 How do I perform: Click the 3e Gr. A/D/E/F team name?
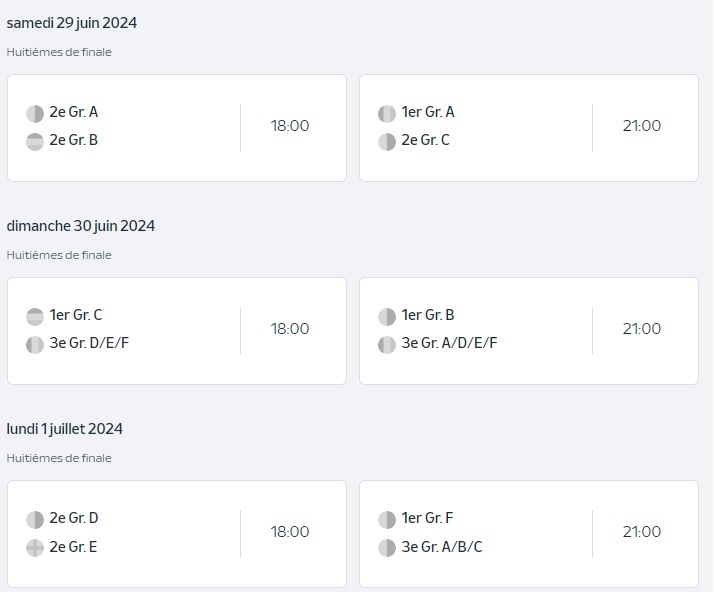[449, 343]
